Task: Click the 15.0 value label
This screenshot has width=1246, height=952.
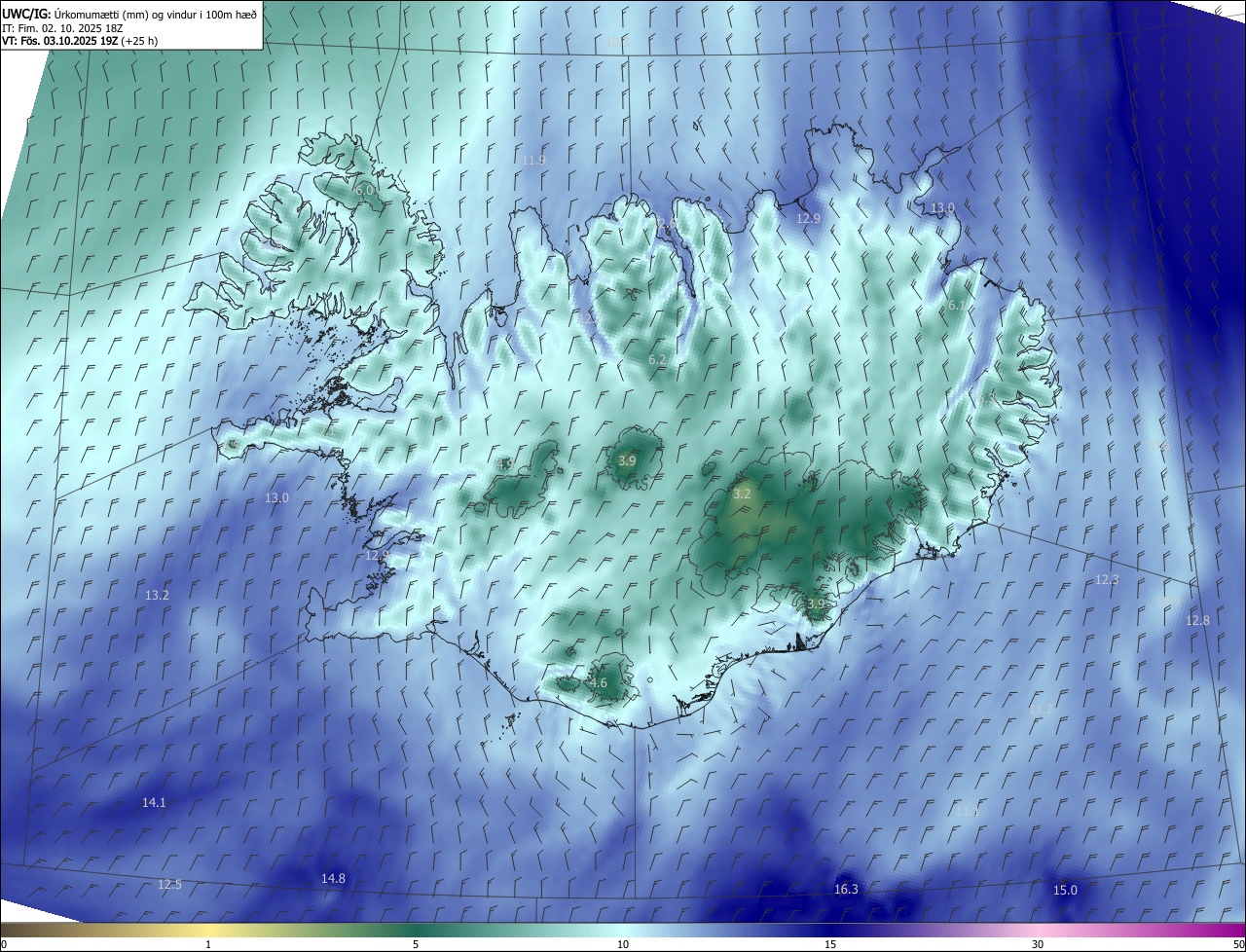Action: 1065,891
